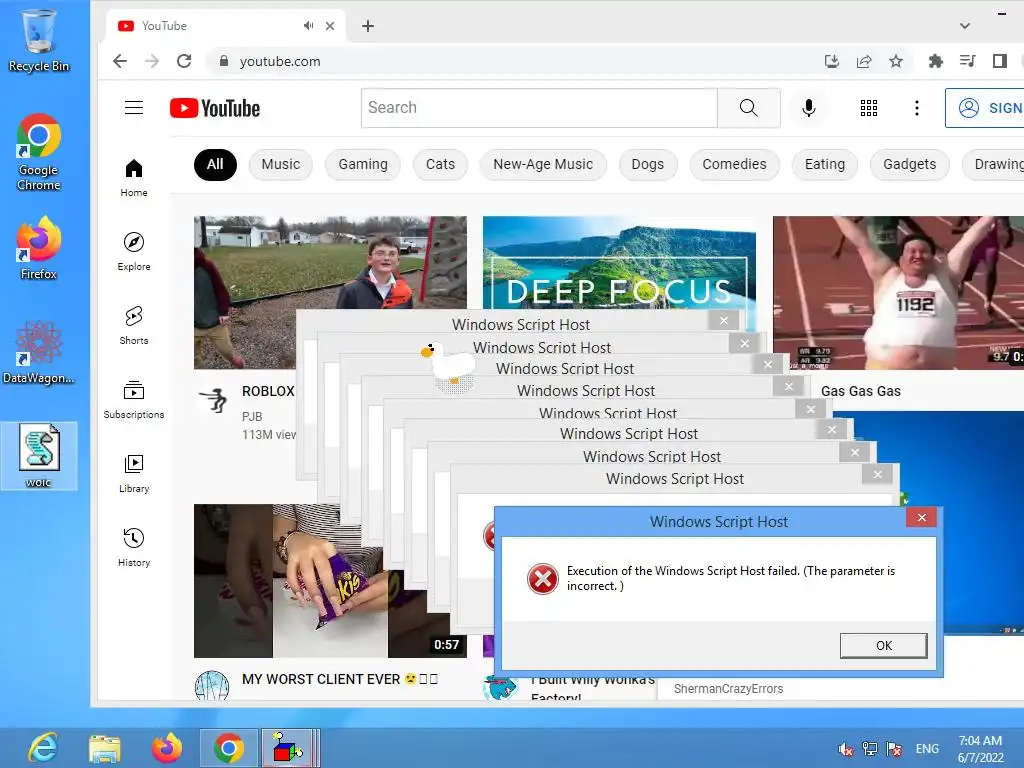The width and height of the screenshot is (1024, 768).
Task: Open History in YouTube sidebar
Action: tap(134, 547)
